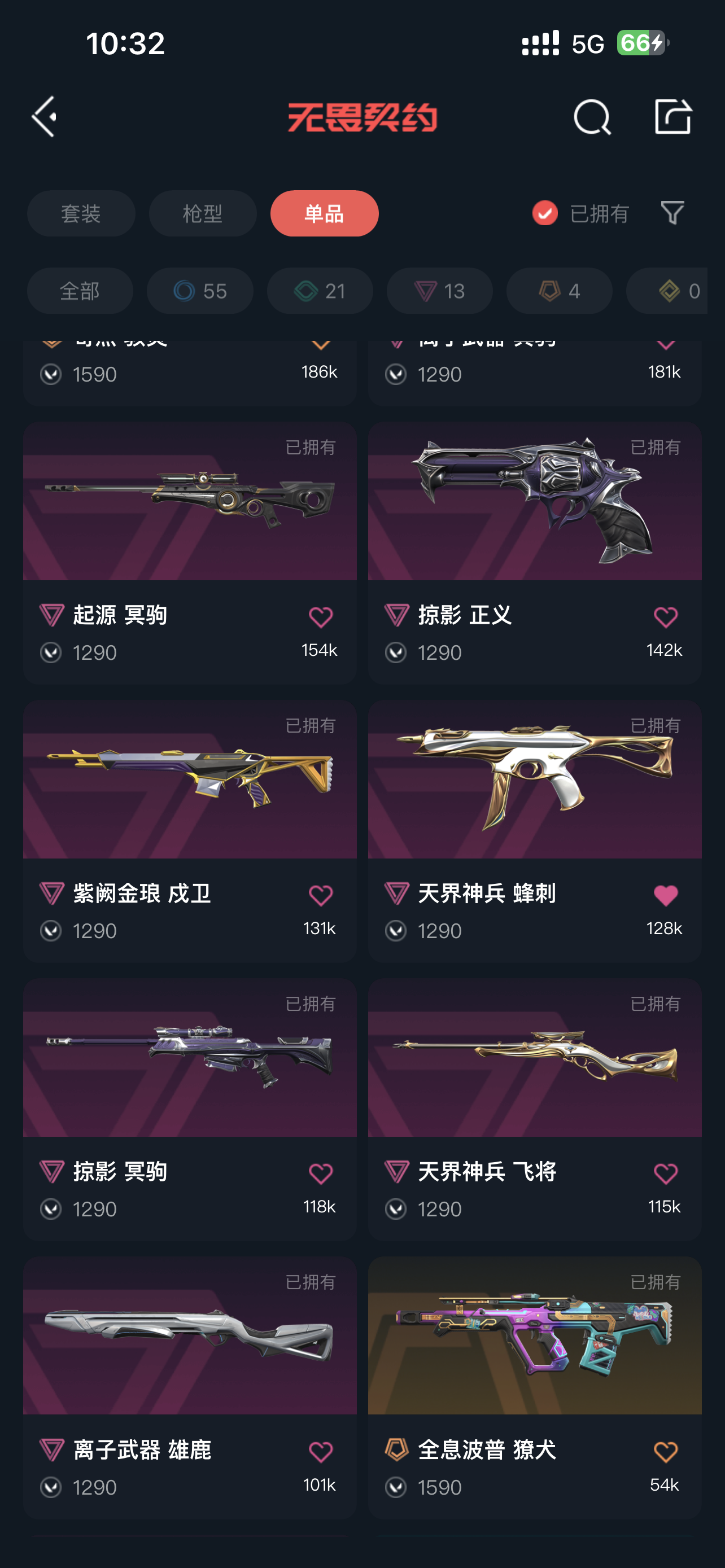Open the 全息波普 獠犬 skin thumbnail

pyautogui.click(x=535, y=1335)
